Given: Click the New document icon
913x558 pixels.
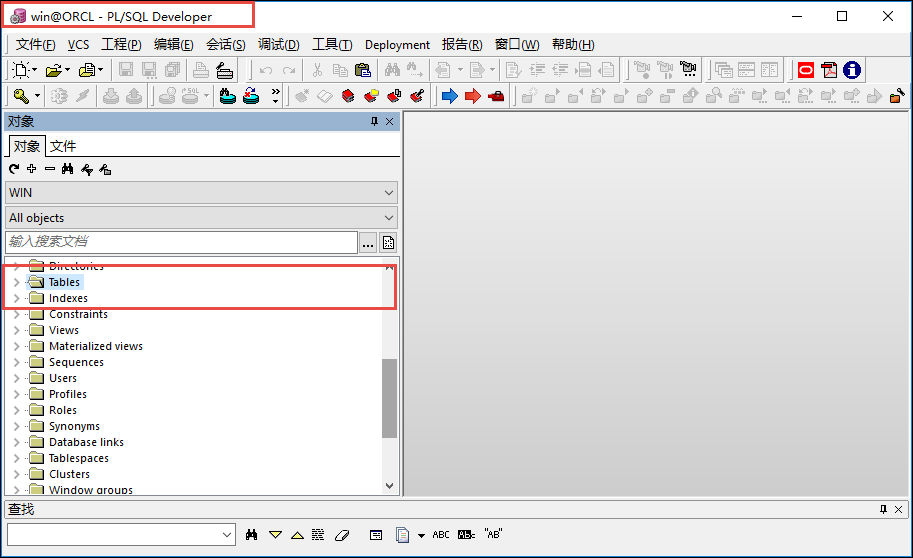Looking at the screenshot, I should (x=21, y=70).
